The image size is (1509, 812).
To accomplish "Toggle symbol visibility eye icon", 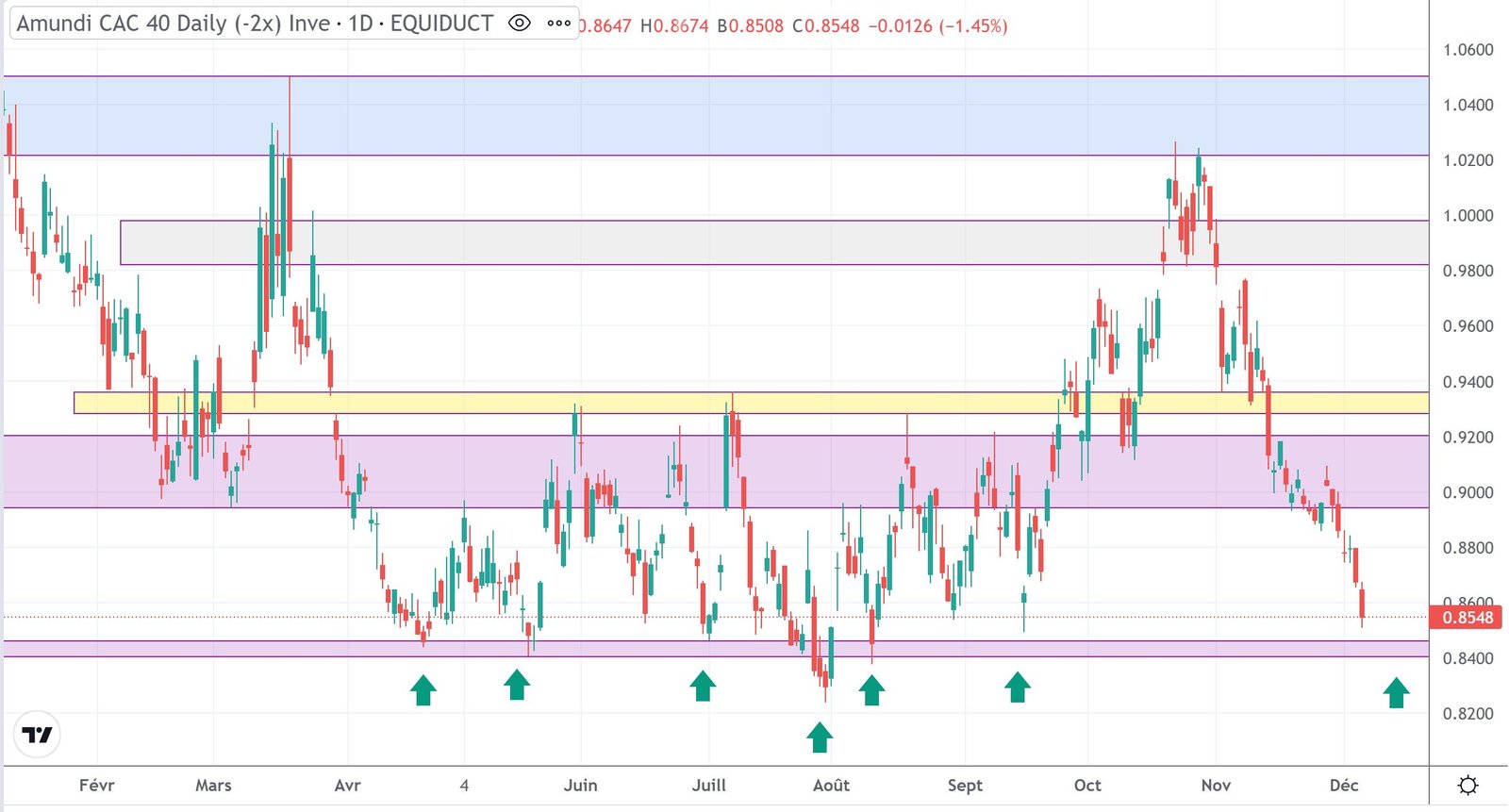I will click(x=519, y=24).
